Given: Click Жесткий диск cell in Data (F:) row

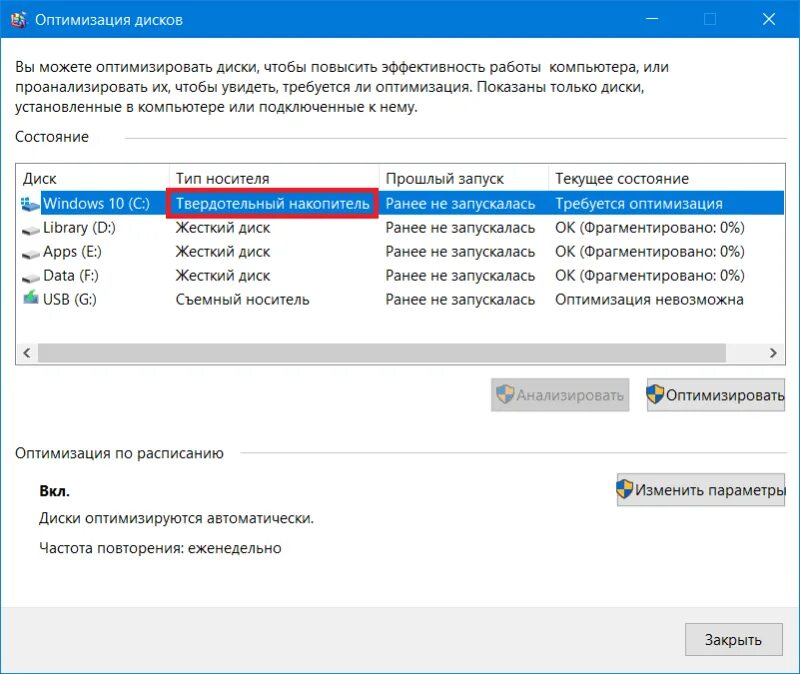Looking at the screenshot, I should point(223,276).
